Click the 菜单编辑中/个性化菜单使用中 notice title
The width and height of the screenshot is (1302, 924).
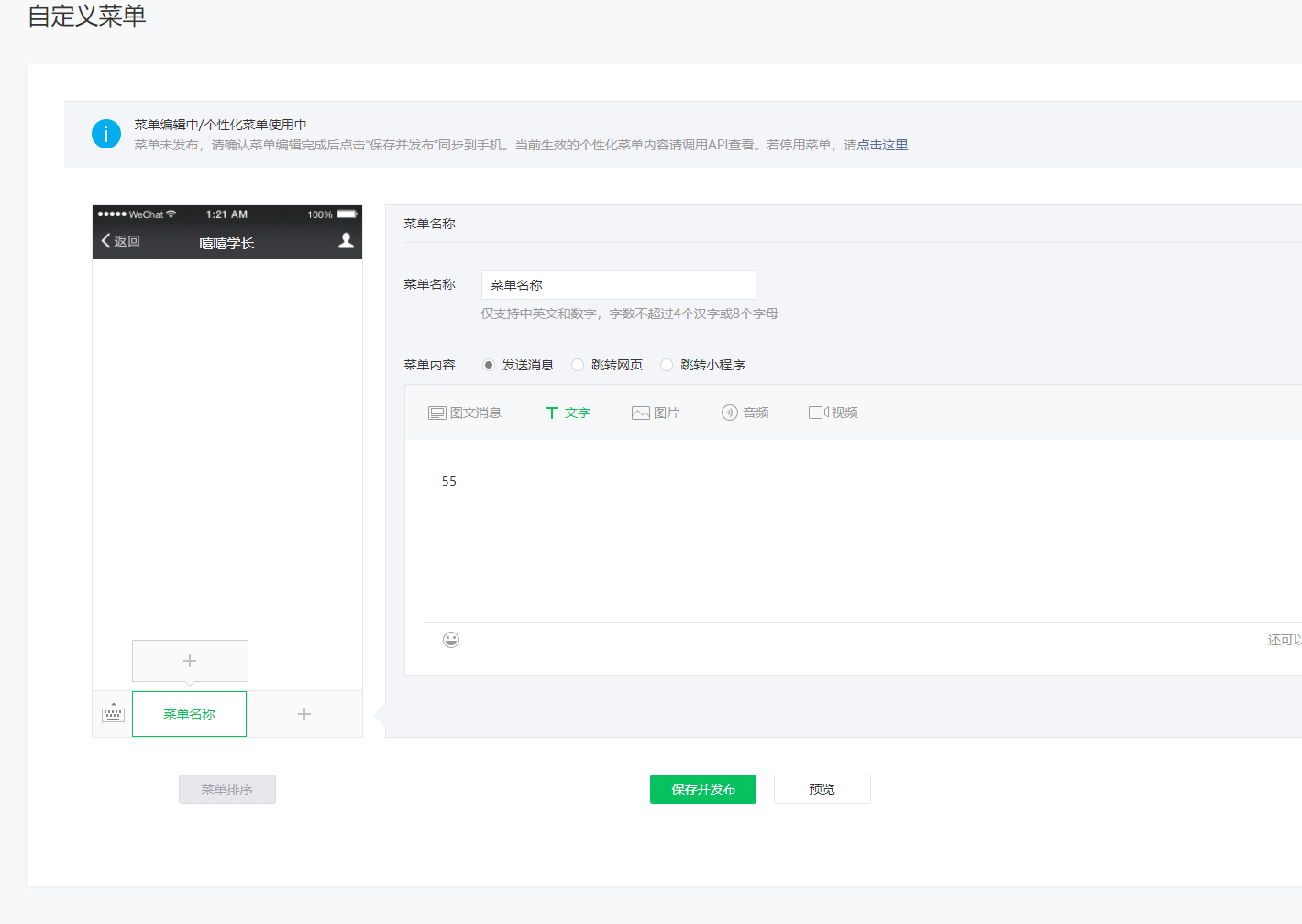[x=220, y=125]
